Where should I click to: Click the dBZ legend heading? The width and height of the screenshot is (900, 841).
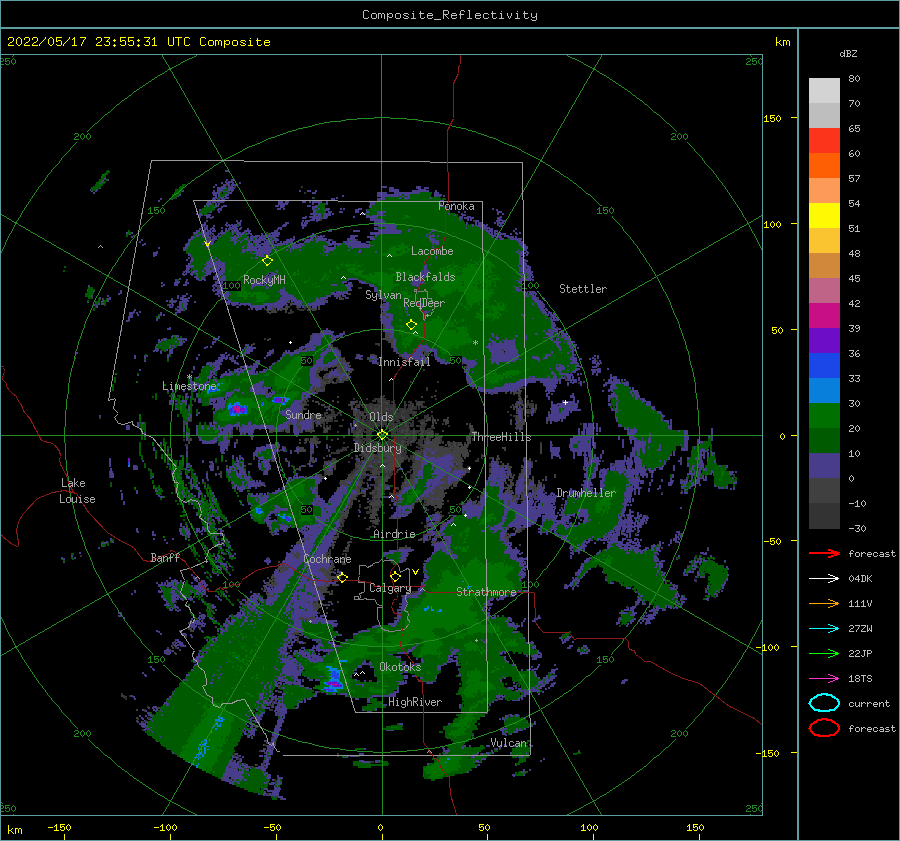pos(848,53)
